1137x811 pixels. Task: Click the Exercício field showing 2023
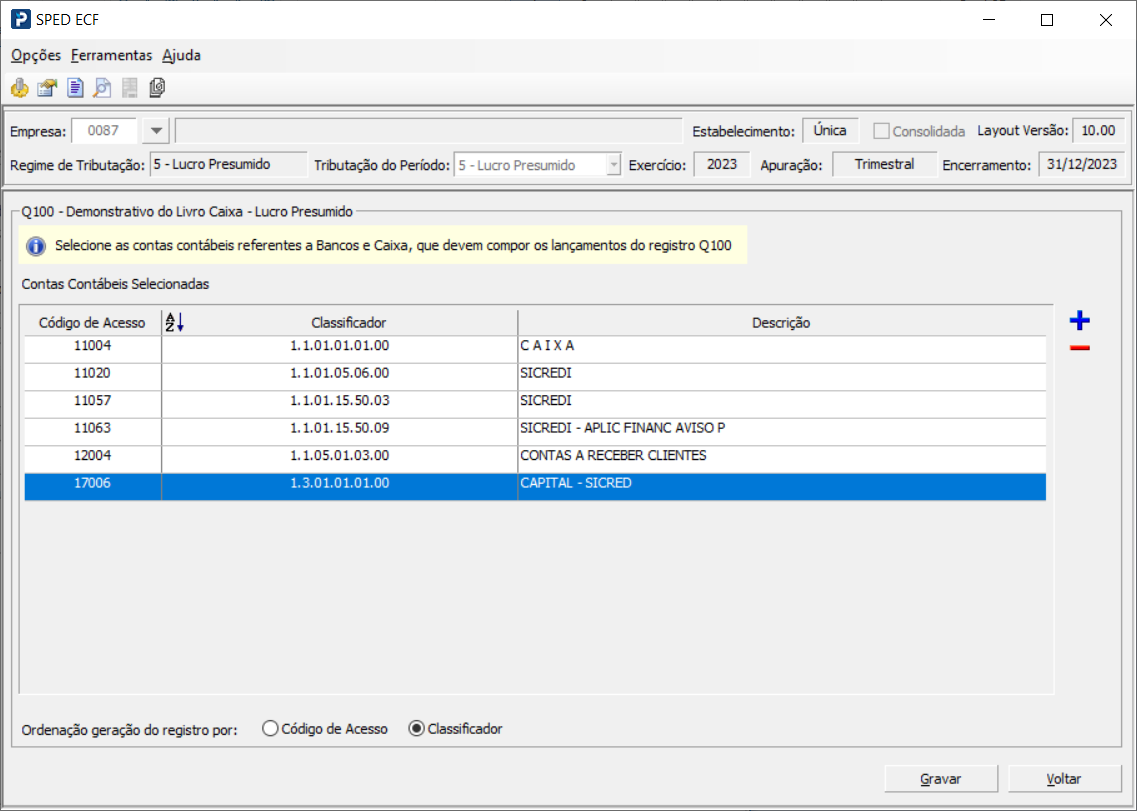(722, 165)
